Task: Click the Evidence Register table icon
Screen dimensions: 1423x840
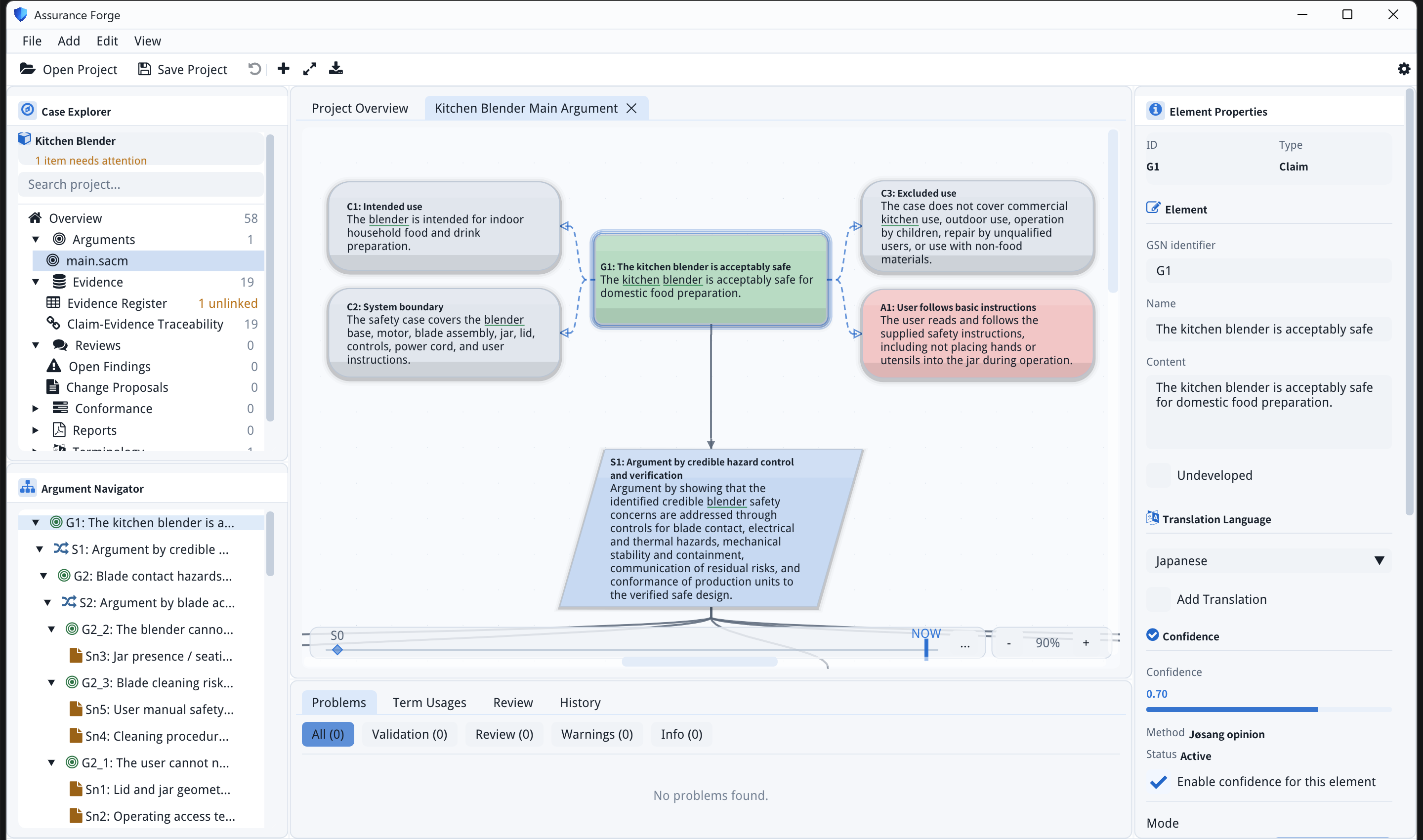Action: (x=53, y=302)
